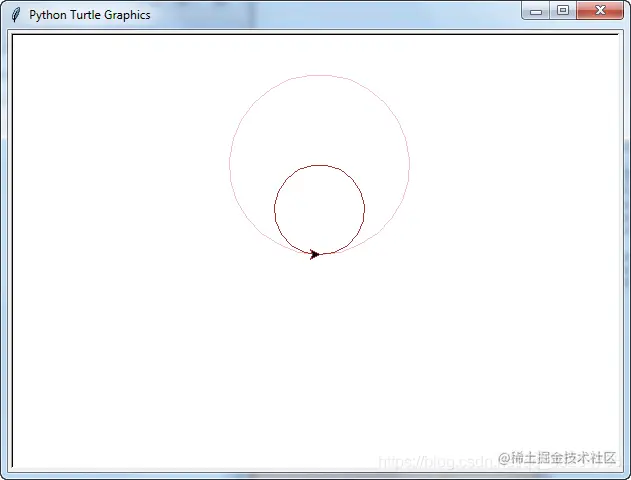Image resolution: width=631 pixels, height=480 pixels.
Task: Click the Python Turtle Graphics title text
Action: [90, 15]
